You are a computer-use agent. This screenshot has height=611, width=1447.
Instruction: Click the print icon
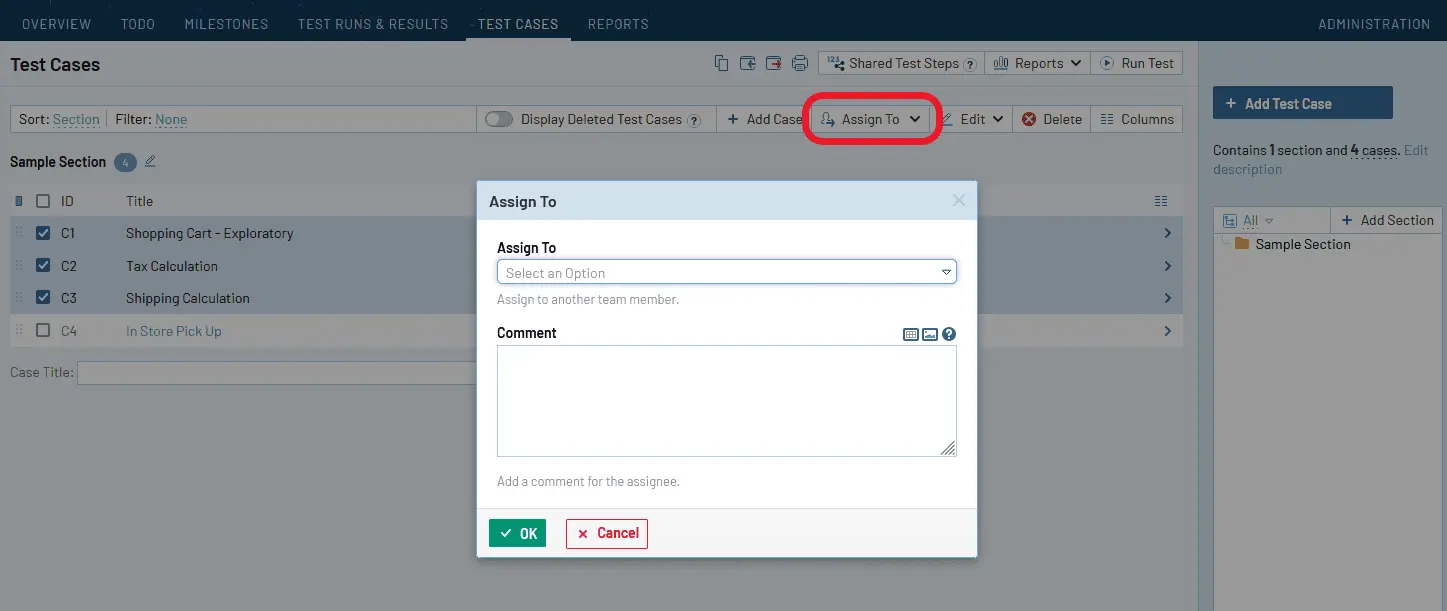pyautogui.click(x=800, y=63)
